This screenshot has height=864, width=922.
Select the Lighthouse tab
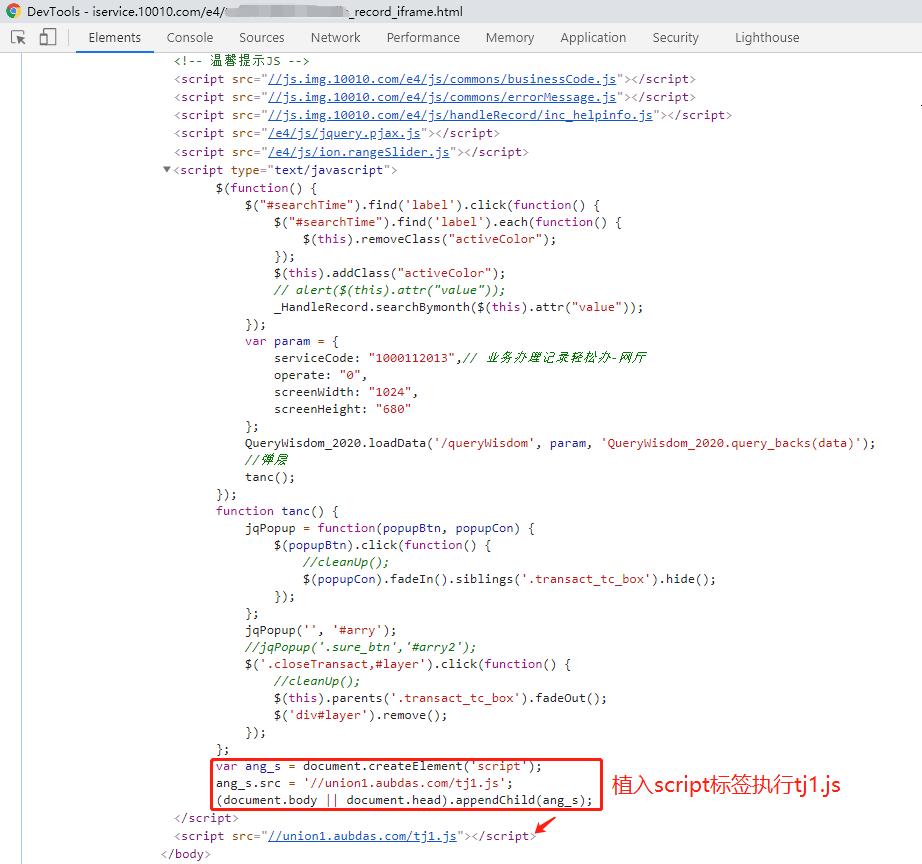[x=767, y=38]
